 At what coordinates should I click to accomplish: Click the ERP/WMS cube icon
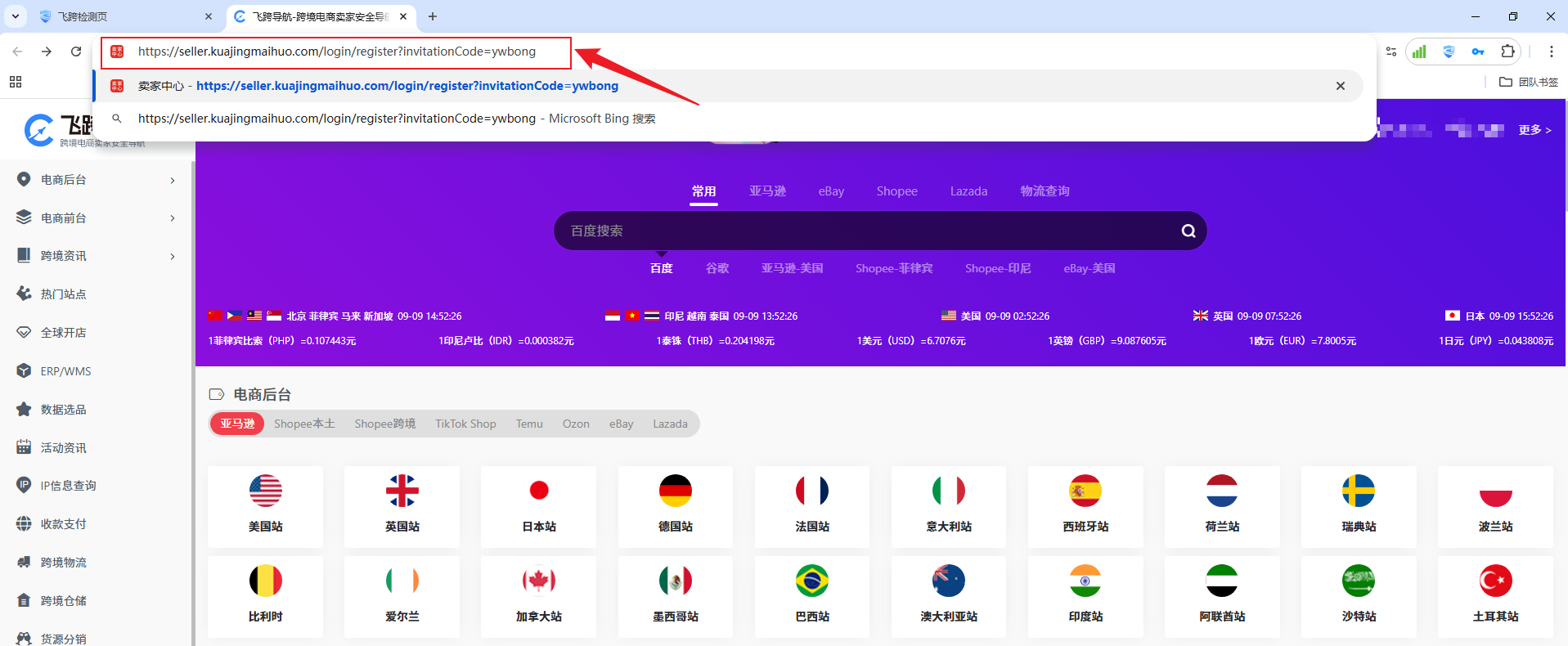pyautogui.click(x=24, y=370)
